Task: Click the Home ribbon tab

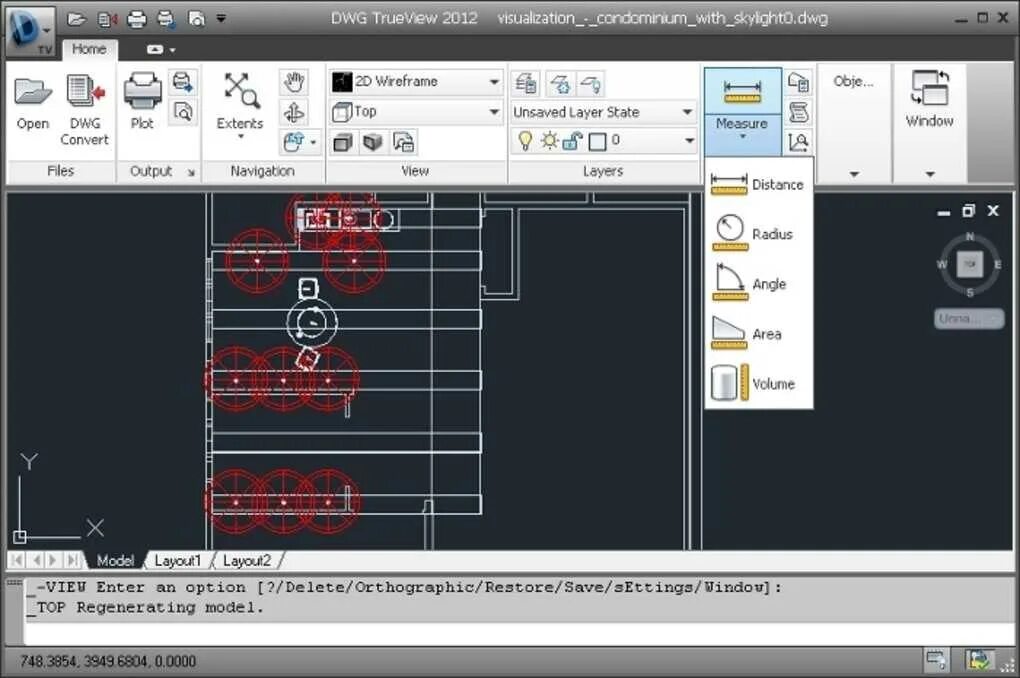Action: 89,48
